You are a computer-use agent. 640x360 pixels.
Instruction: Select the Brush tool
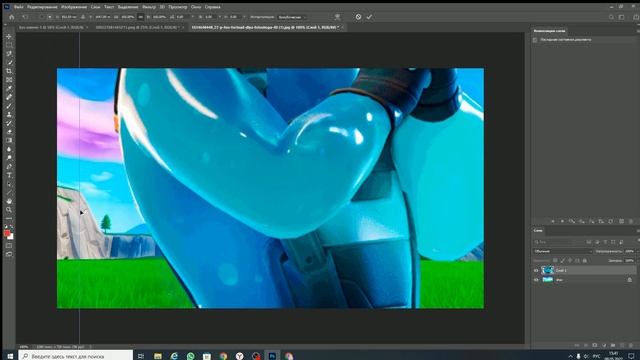9,106
